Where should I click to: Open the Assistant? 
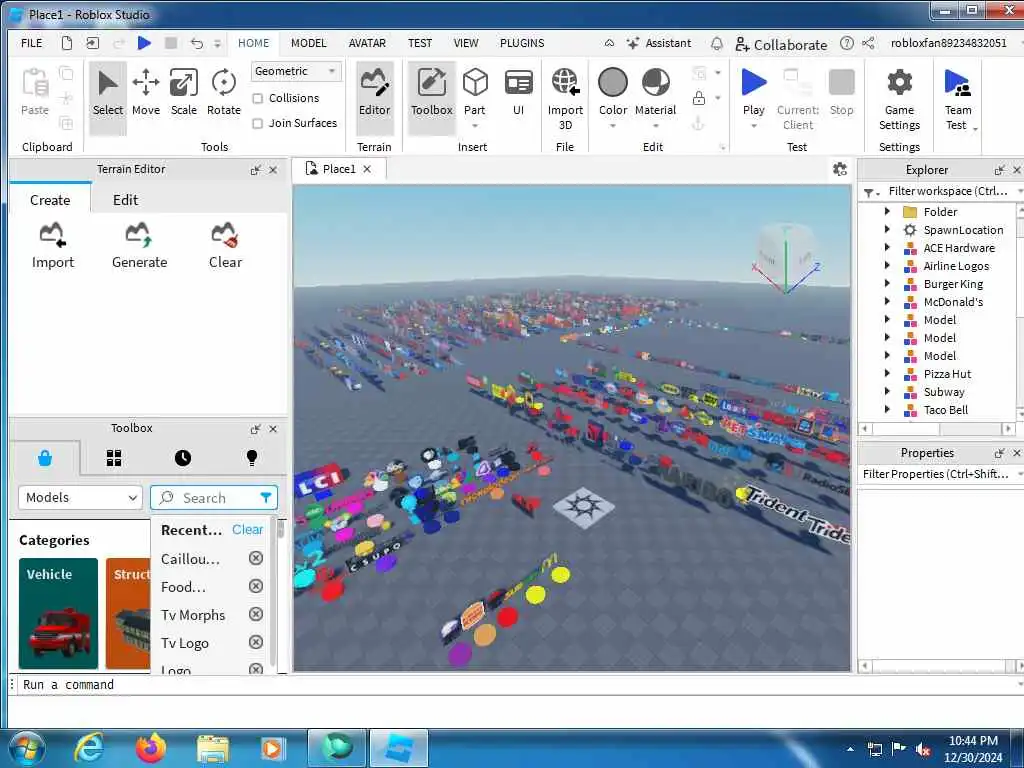pos(658,43)
